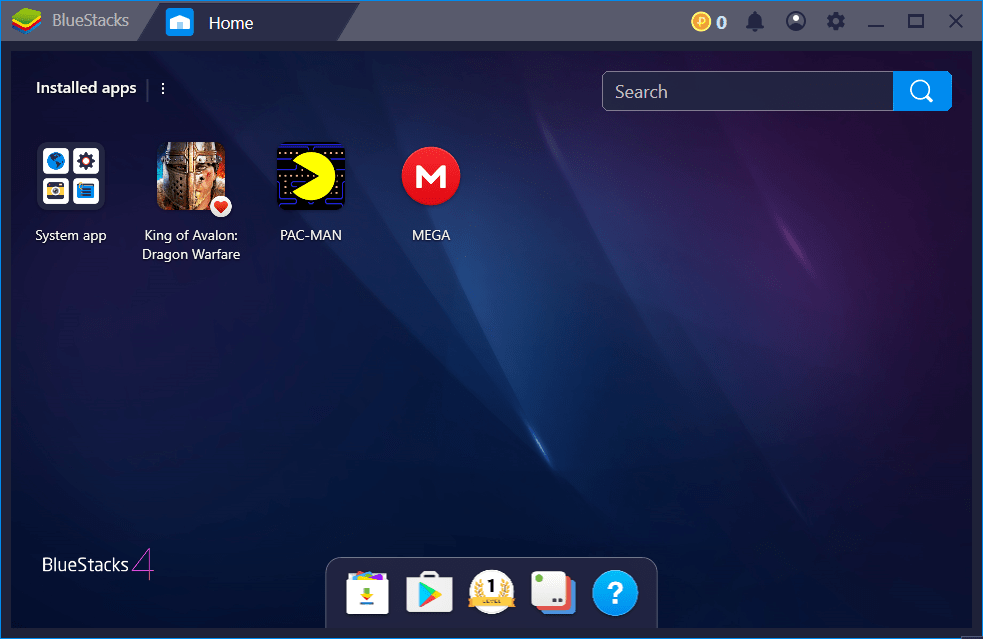Viewport: 983px width, 639px height.
Task: Open the Installed apps three-dot menu
Action: 163,88
